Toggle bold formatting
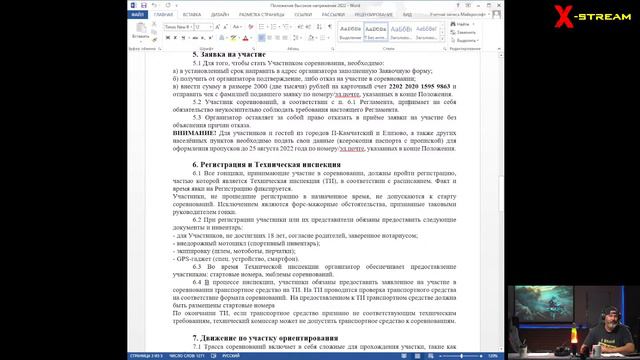640x360 pixels. point(168,38)
